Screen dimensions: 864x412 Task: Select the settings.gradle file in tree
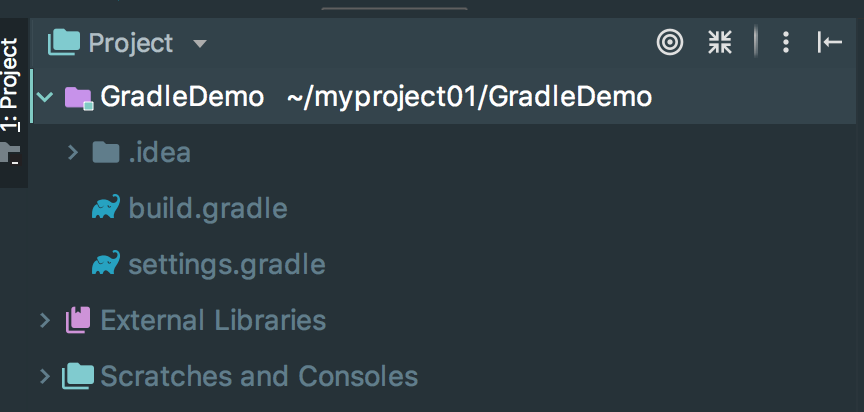[x=226, y=264]
